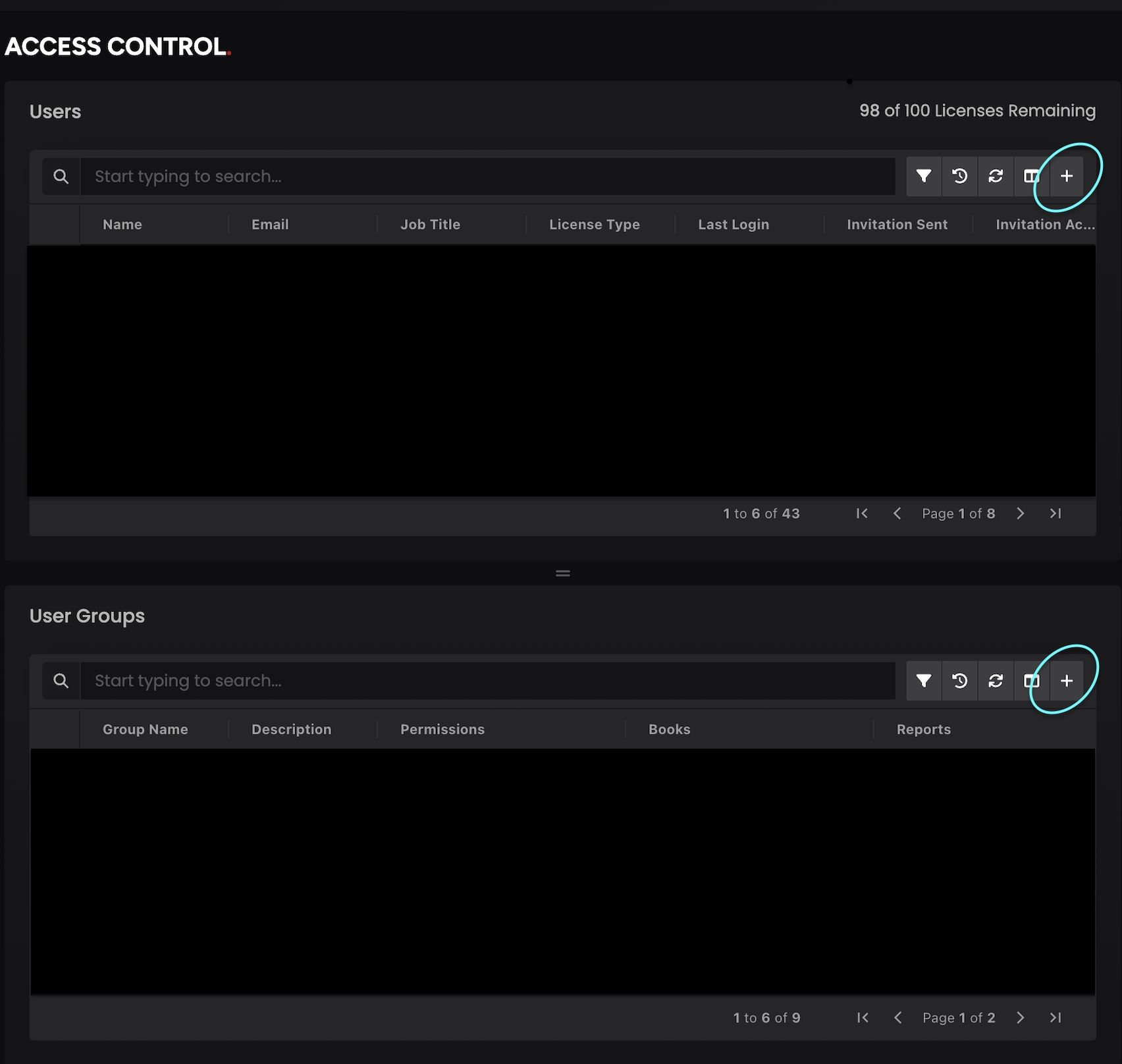Click history reset icon in User Groups toolbar
This screenshot has height=1064, width=1122.
point(959,680)
